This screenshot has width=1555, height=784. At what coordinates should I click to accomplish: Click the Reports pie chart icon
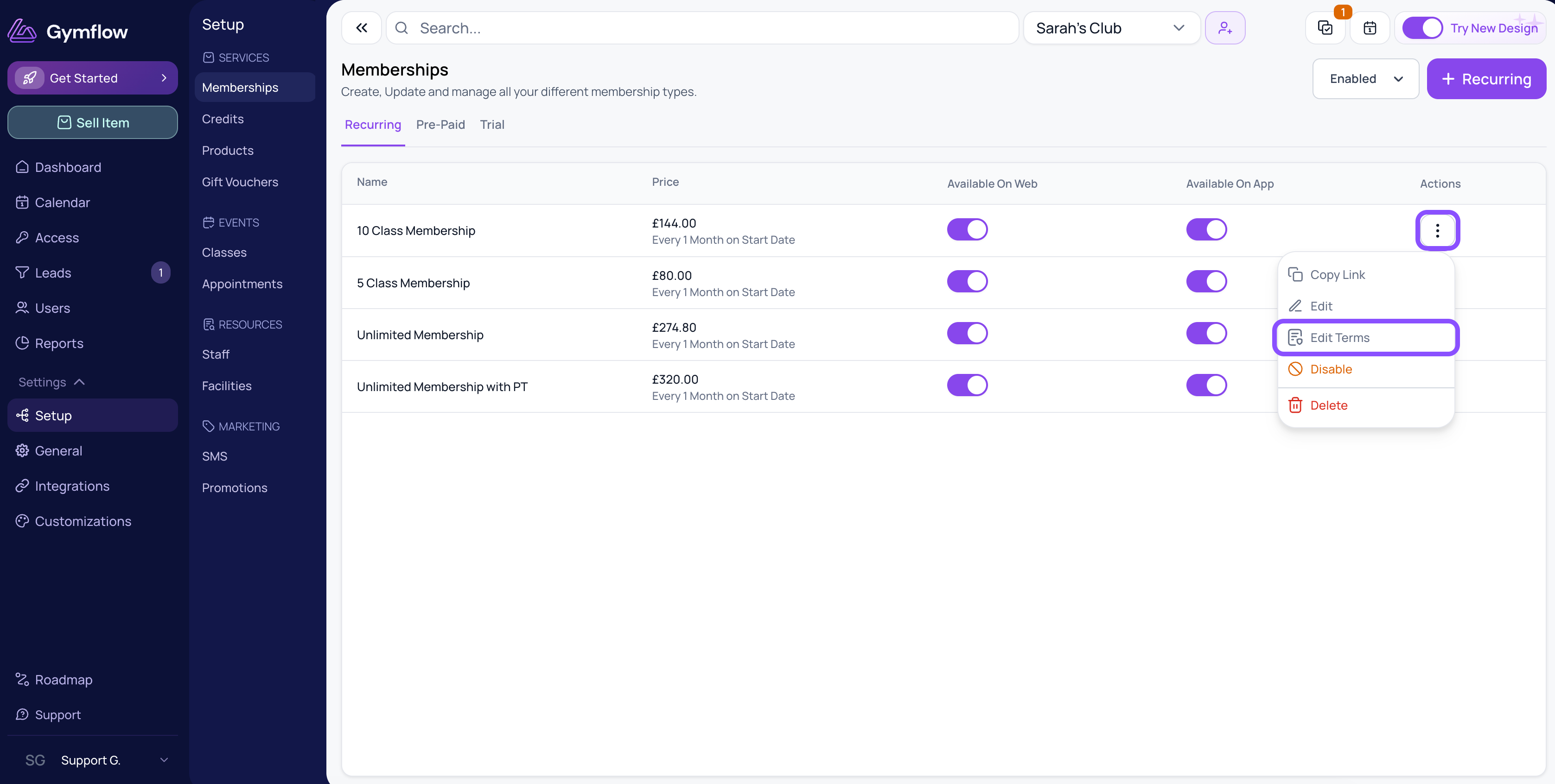(22, 343)
